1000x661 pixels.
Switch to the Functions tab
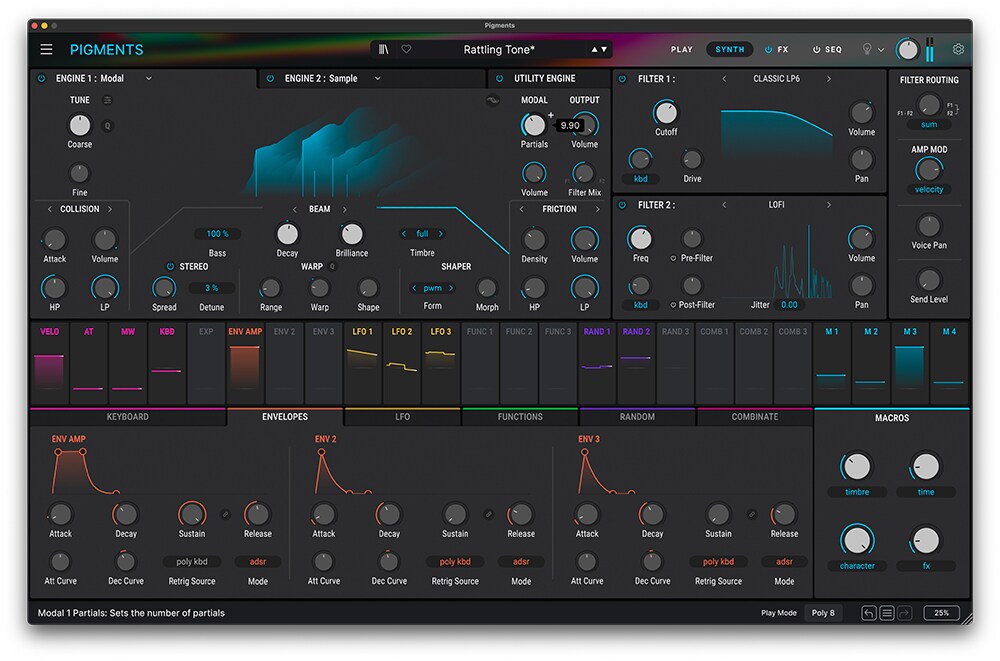point(520,417)
